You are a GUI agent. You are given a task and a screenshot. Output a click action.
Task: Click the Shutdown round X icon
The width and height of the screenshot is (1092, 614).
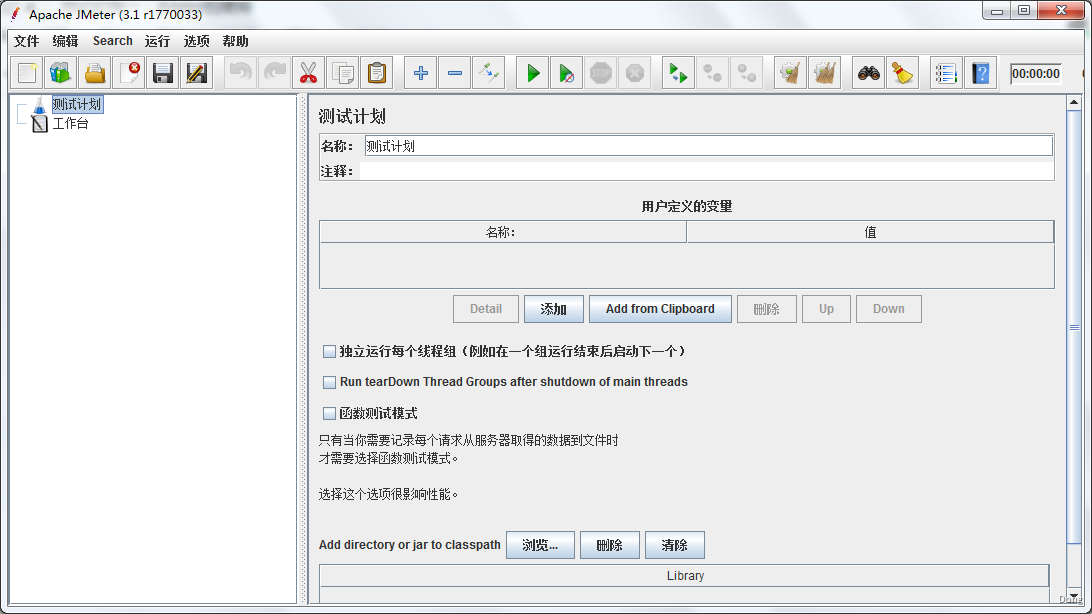tap(635, 73)
